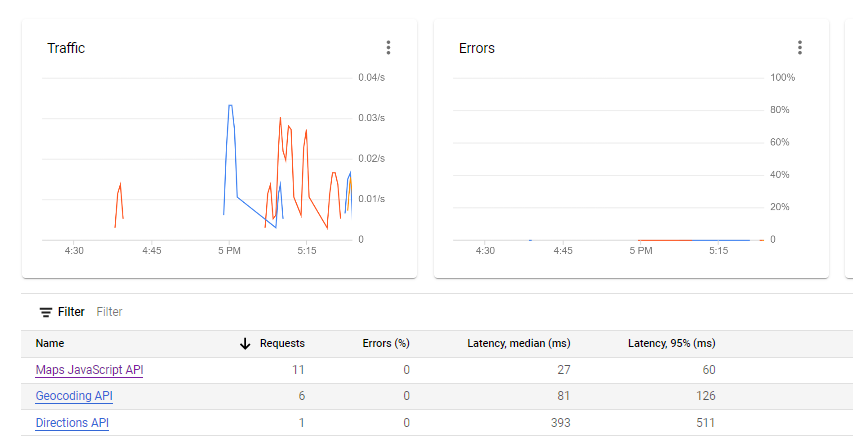Open the Maps JavaScript API link
This screenshot has height=438, width=853.
pyautogui.click(x=89, y=370)
